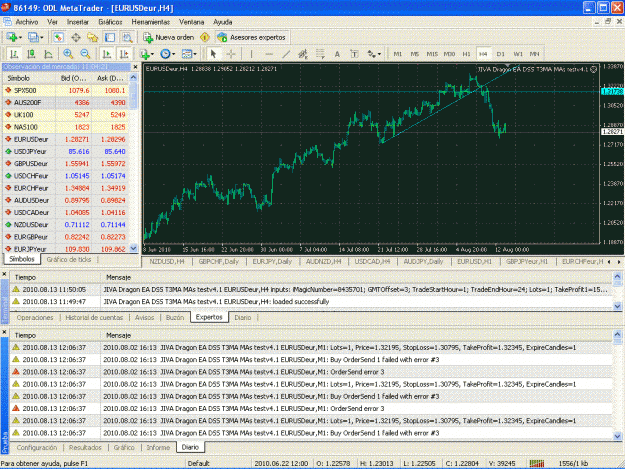The width and height of the screenshot is (625, 469).
Task: Switch chart to M1 timeframe
Action: pyautogui.click(x=398, y=54)
